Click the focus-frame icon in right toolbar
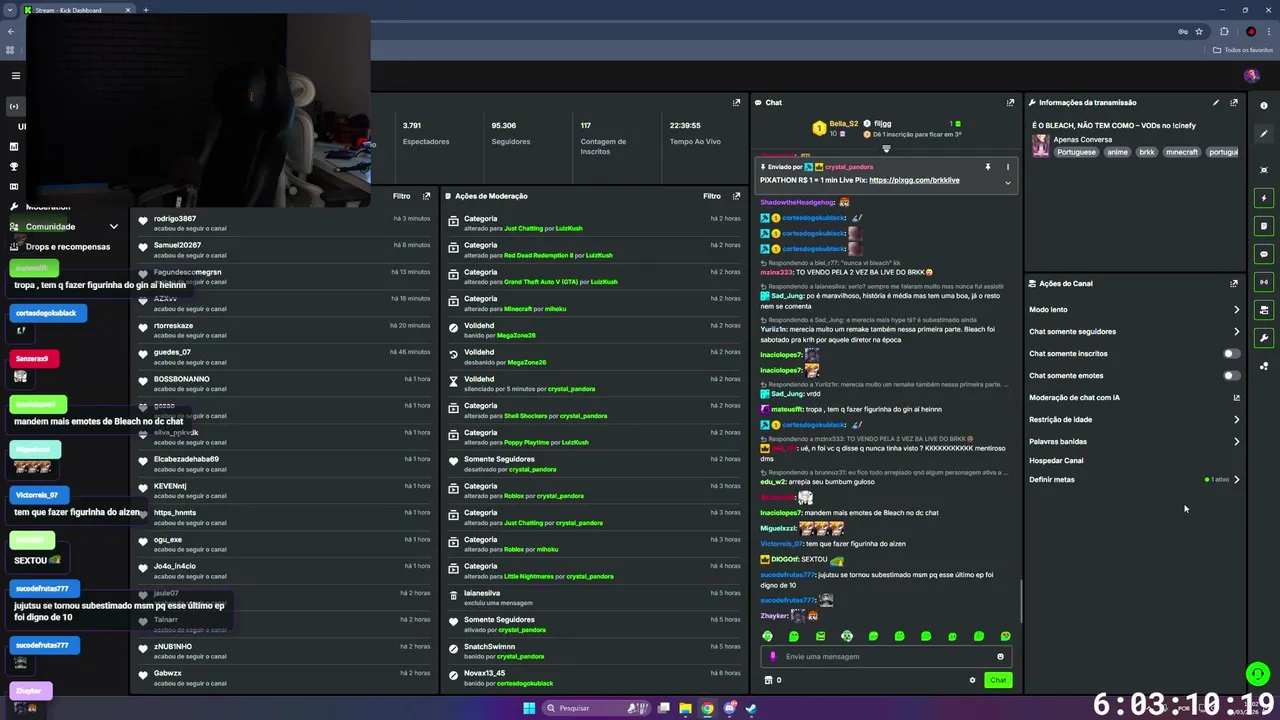The height and width of the screenshot is (720, 1280). 1264,170
